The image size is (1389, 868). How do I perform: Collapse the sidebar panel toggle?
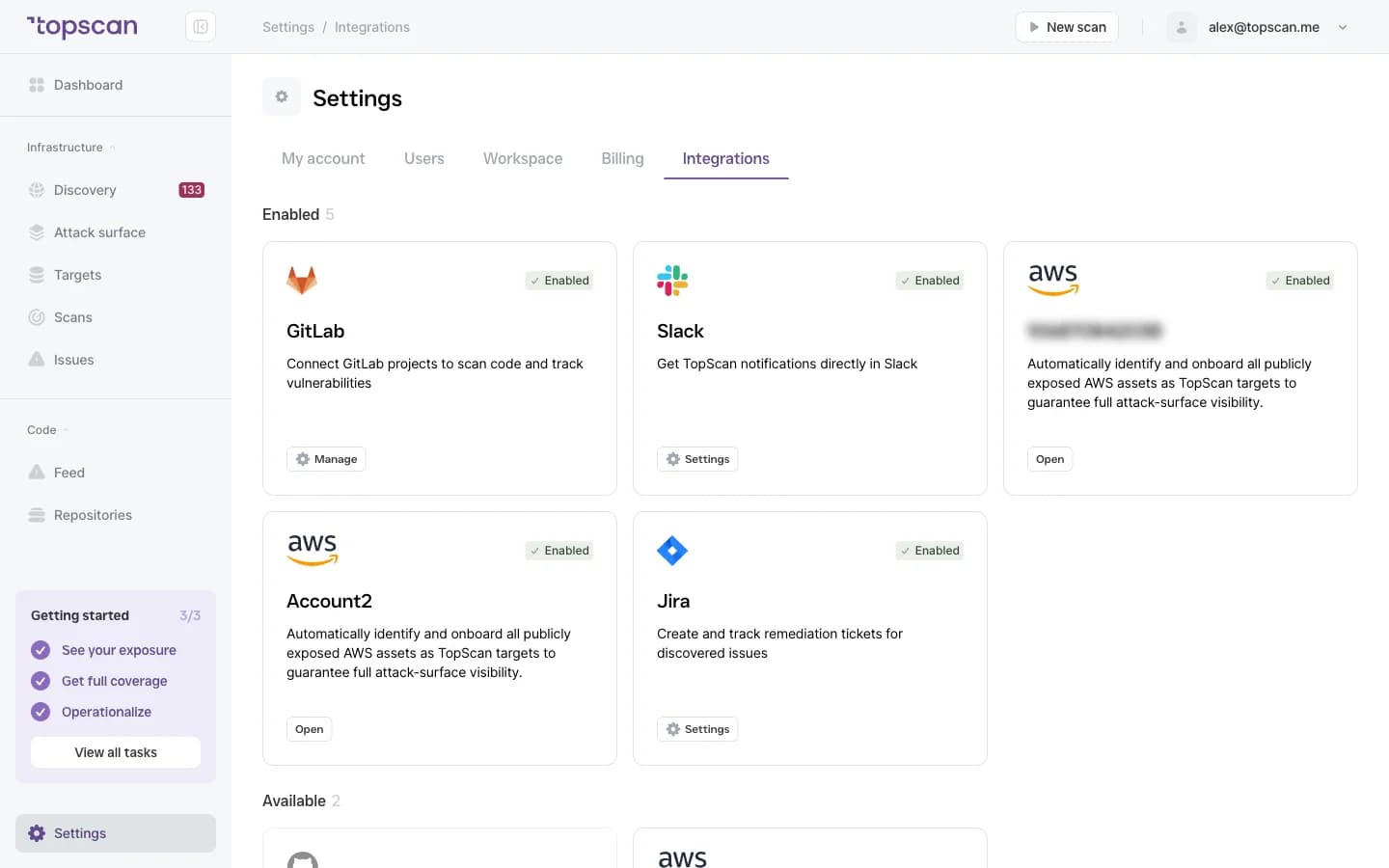coord(201,27)
